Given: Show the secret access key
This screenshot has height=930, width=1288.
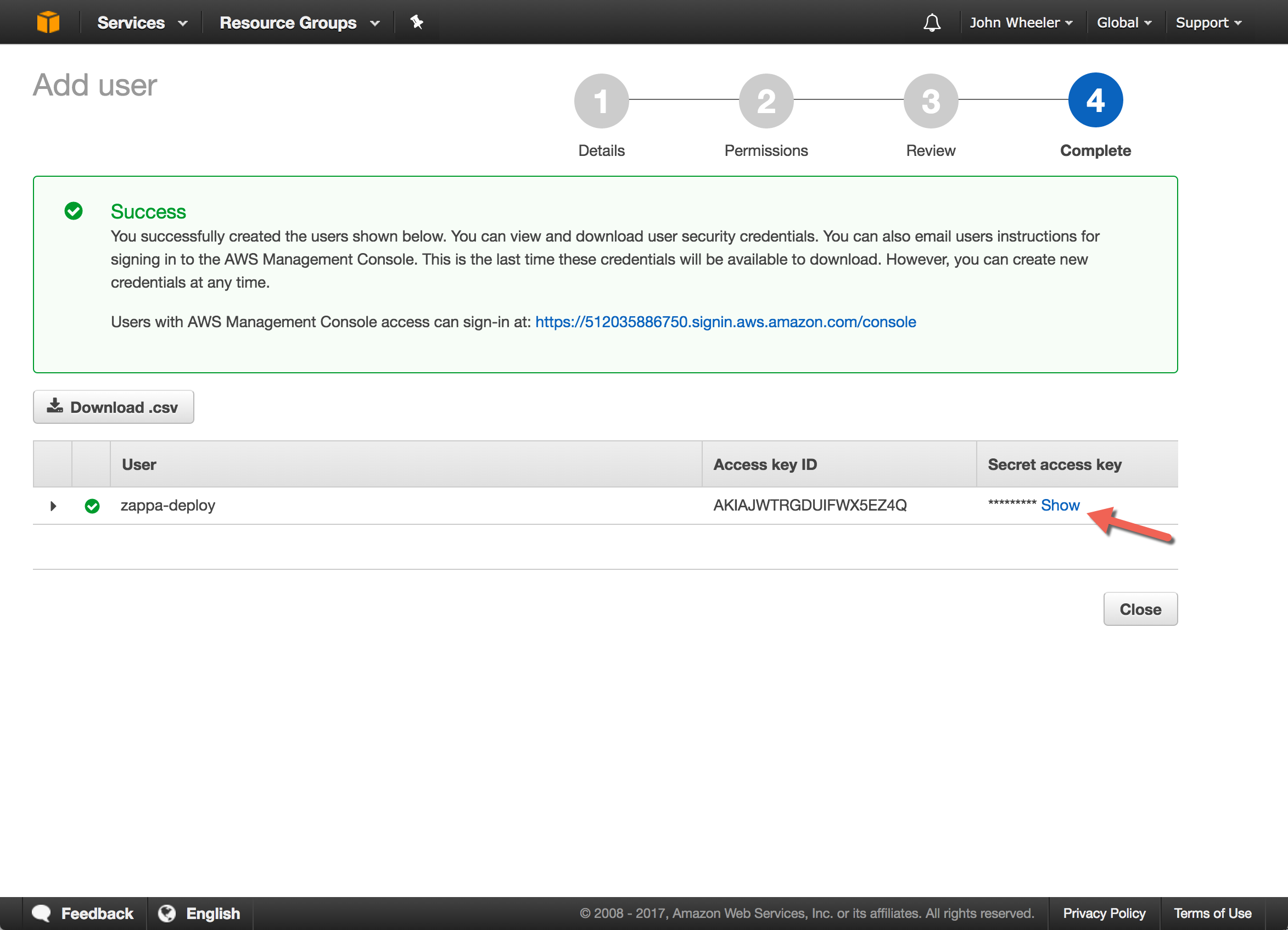Looking at the screenshot, I should [x=1060, y=505].
